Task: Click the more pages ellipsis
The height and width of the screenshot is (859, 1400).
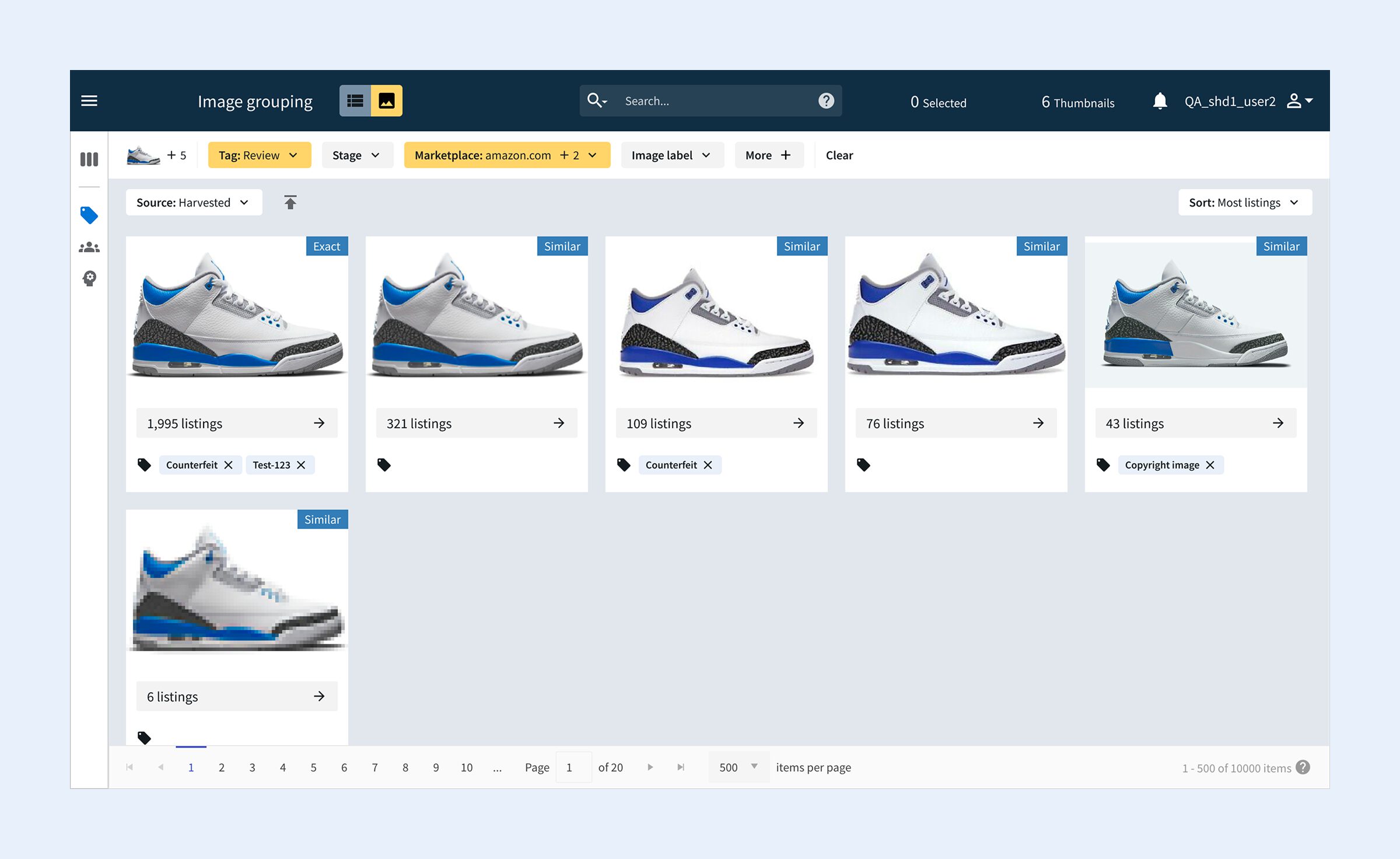Action: [x=497, y=768]
